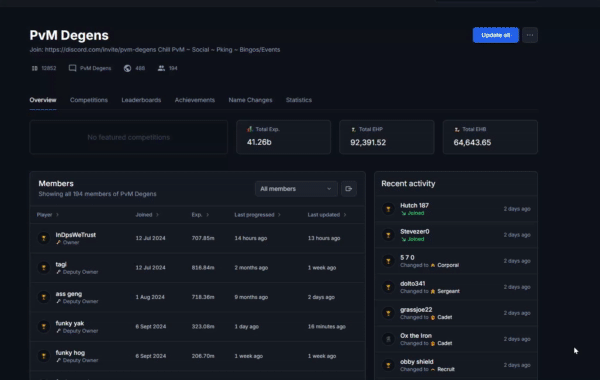Open grassjoe22 activity entry

[x=416, y=309]
